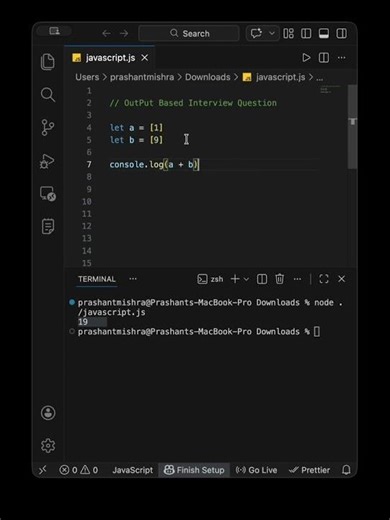Viewport: 390px width, 520px height.
Task: Click the terminal prompt input
Action: (317, 332)
